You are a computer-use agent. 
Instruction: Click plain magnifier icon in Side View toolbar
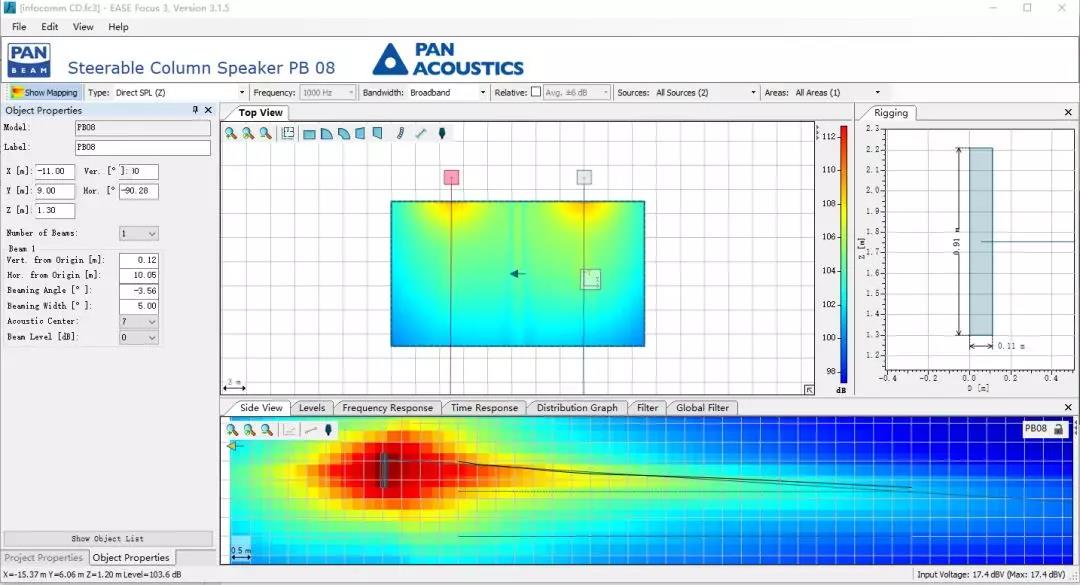pos(267,430)
